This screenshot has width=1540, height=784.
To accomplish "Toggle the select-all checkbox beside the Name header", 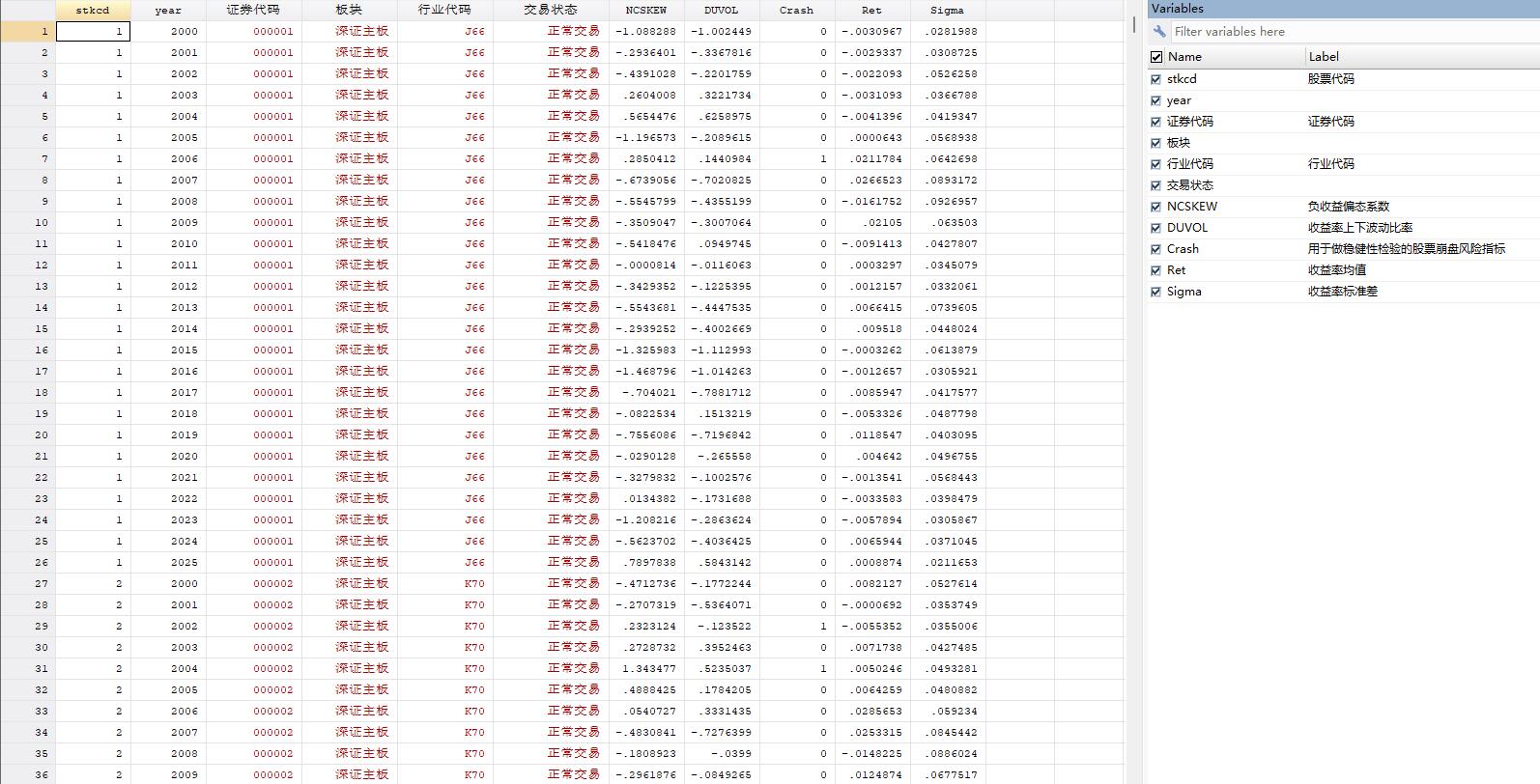I will (x=1156, y=57).
